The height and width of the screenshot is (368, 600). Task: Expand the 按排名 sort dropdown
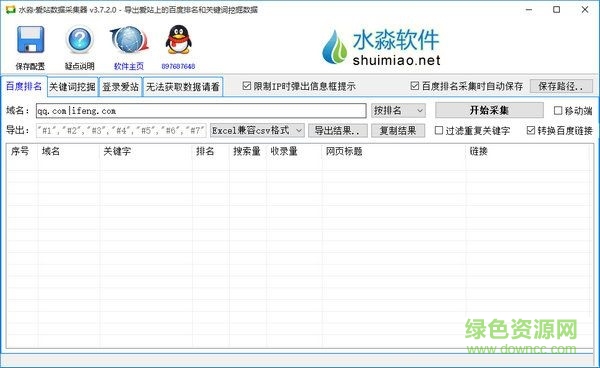tap(398, 111)
